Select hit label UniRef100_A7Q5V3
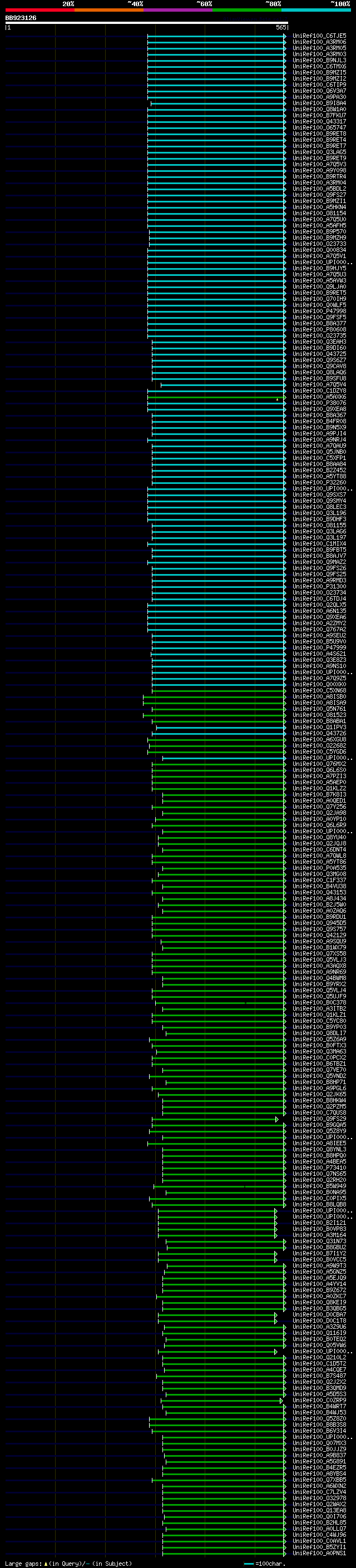 pos(319,164)
